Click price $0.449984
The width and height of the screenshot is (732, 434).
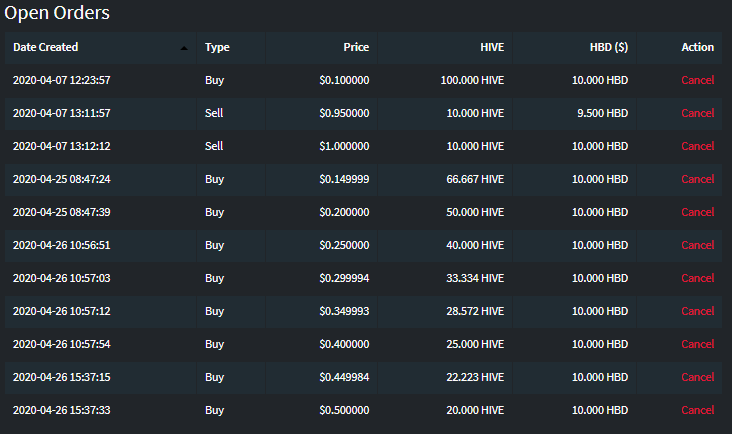coord(344,377)
